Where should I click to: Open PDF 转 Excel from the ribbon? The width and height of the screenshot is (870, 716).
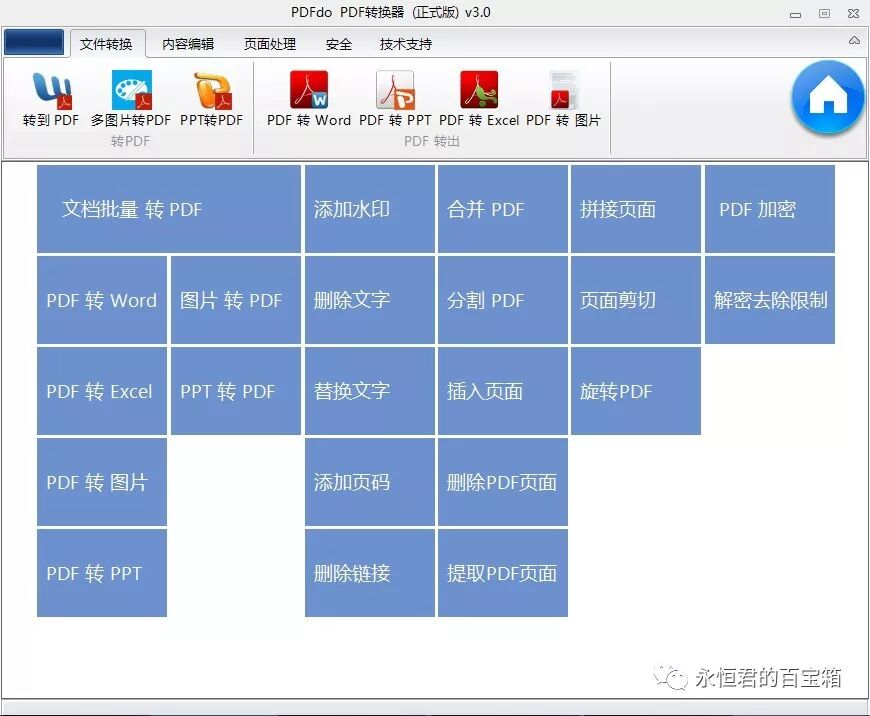point(479,100)
